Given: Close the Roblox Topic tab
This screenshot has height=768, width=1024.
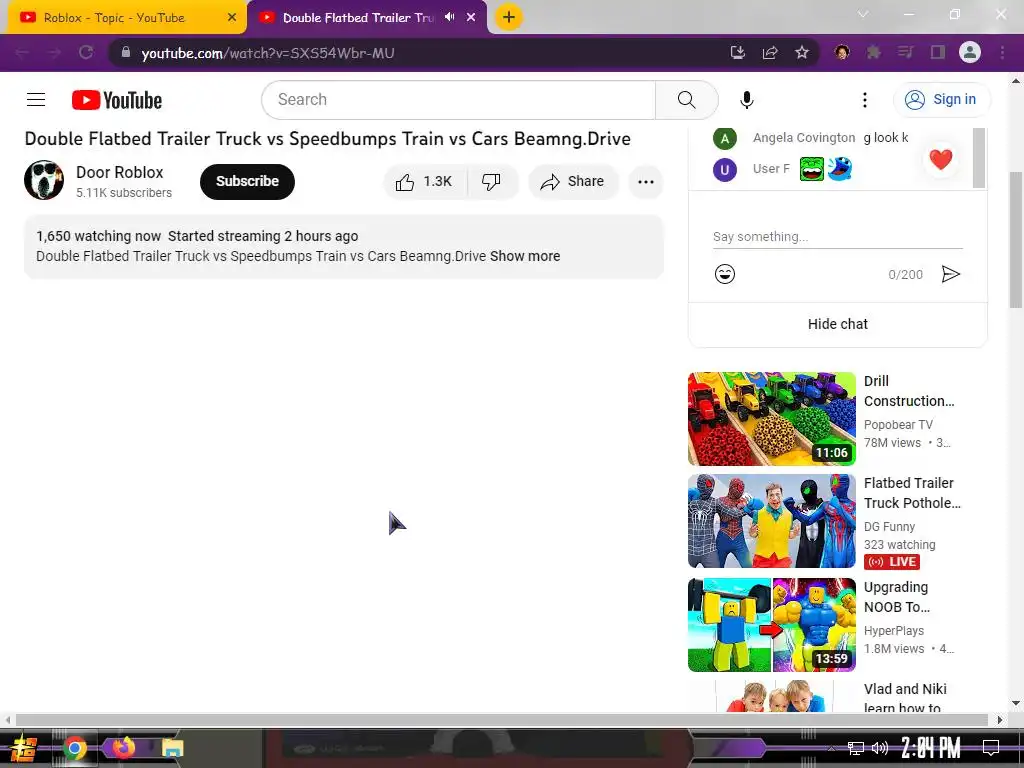Looking at the screenshot, I should pyautogui.click(x=232, y=18).
